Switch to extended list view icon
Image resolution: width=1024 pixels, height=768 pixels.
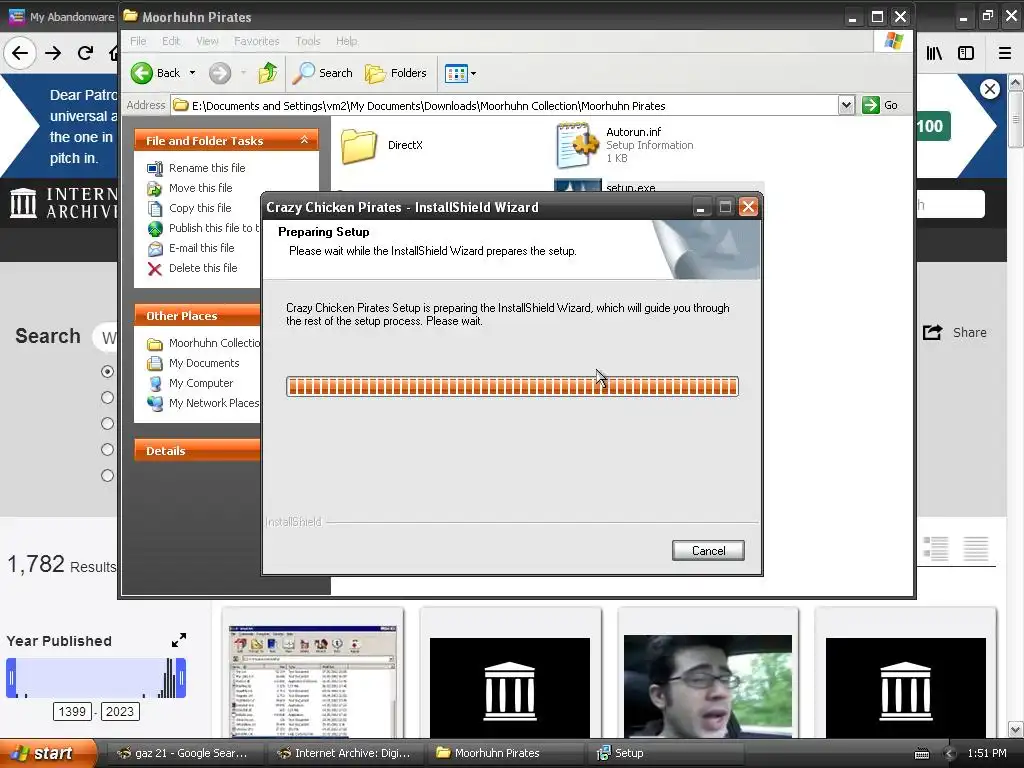coord(936,549)
